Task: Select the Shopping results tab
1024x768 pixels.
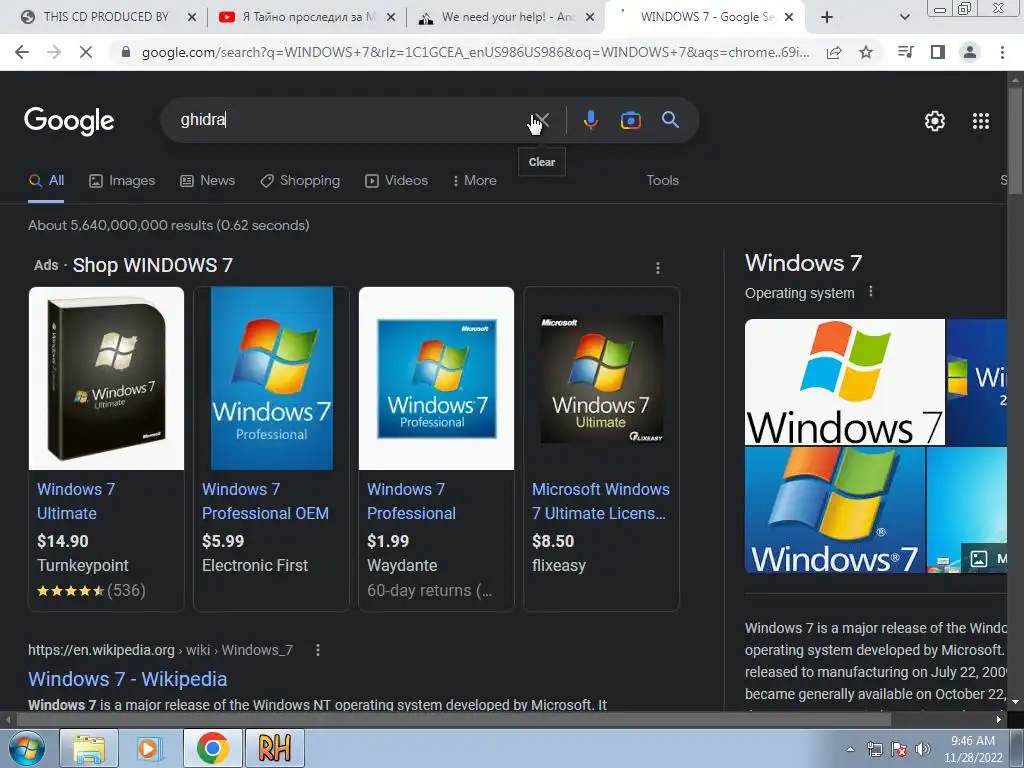Action: pos(300,181)
